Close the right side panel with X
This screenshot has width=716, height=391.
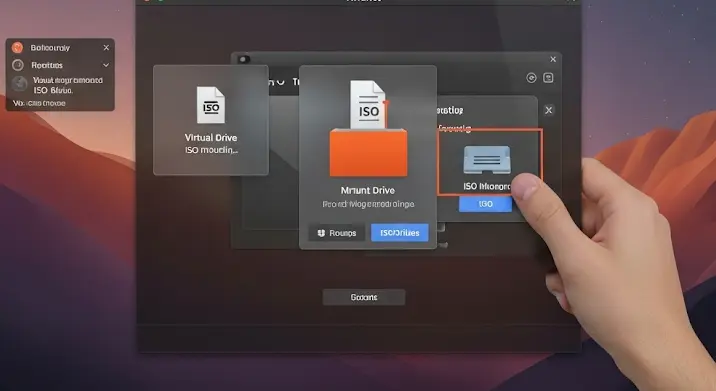pos(549,110)
